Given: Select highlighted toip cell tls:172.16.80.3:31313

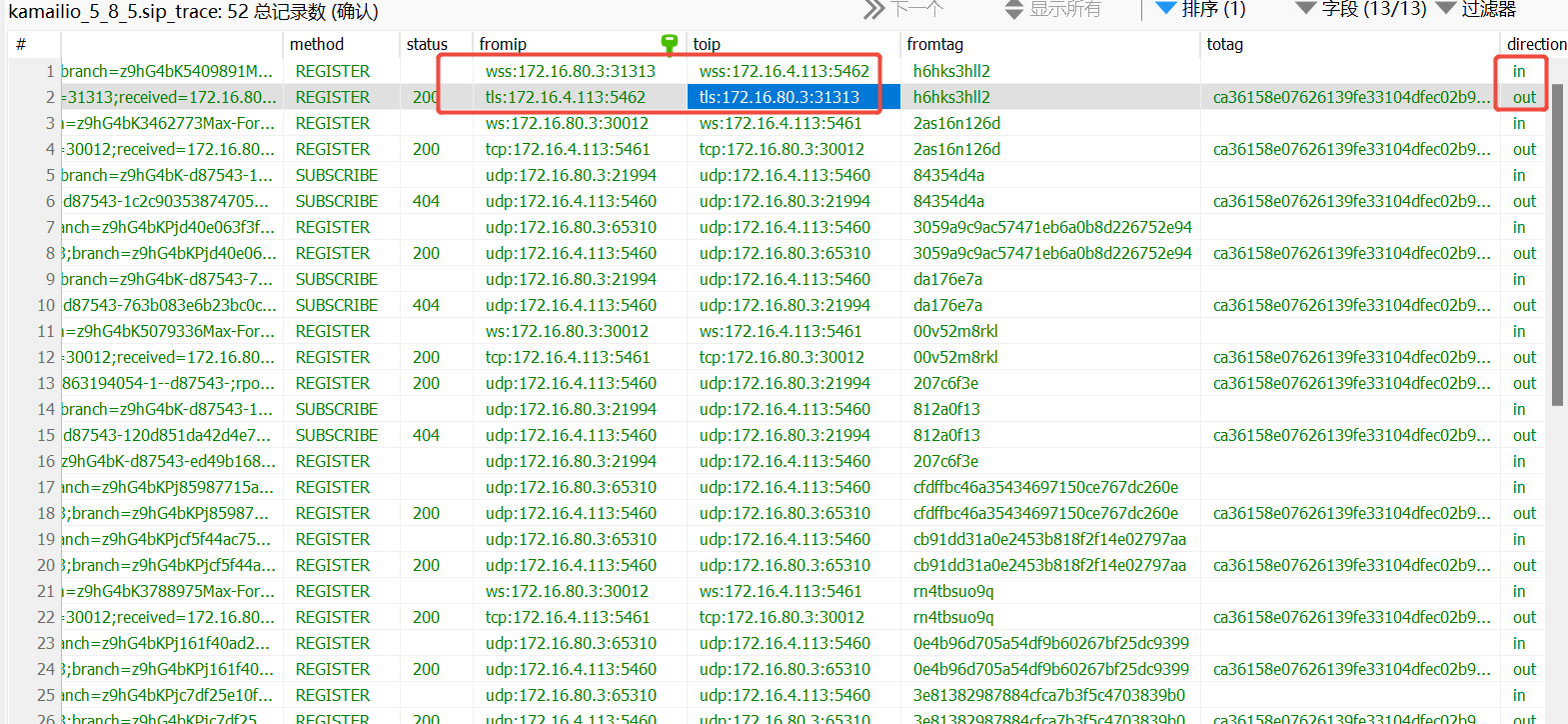Looking at the screenshot, I should coord(780,97).
